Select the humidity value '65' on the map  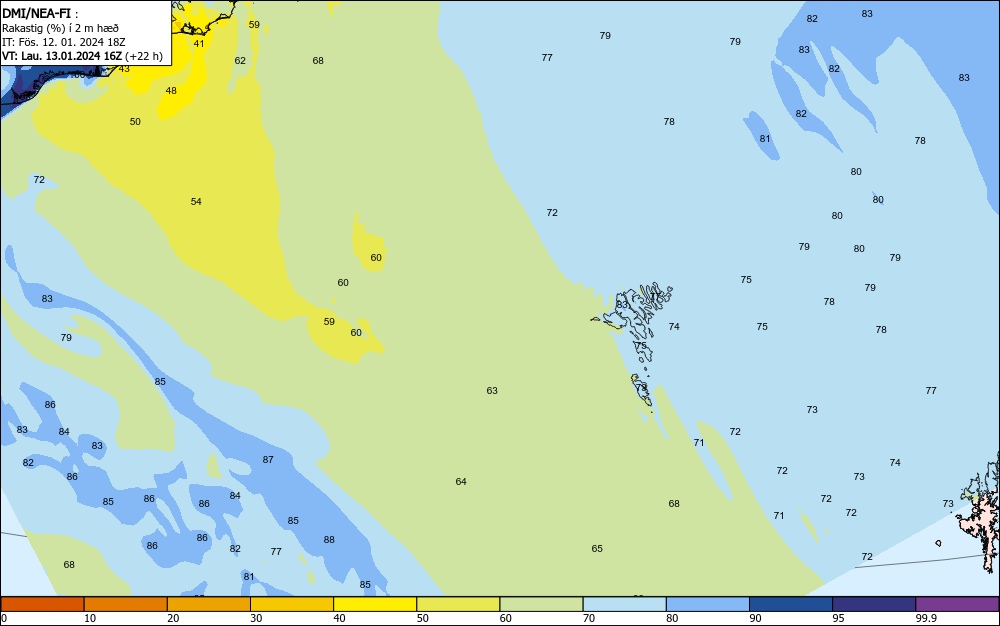597,549
